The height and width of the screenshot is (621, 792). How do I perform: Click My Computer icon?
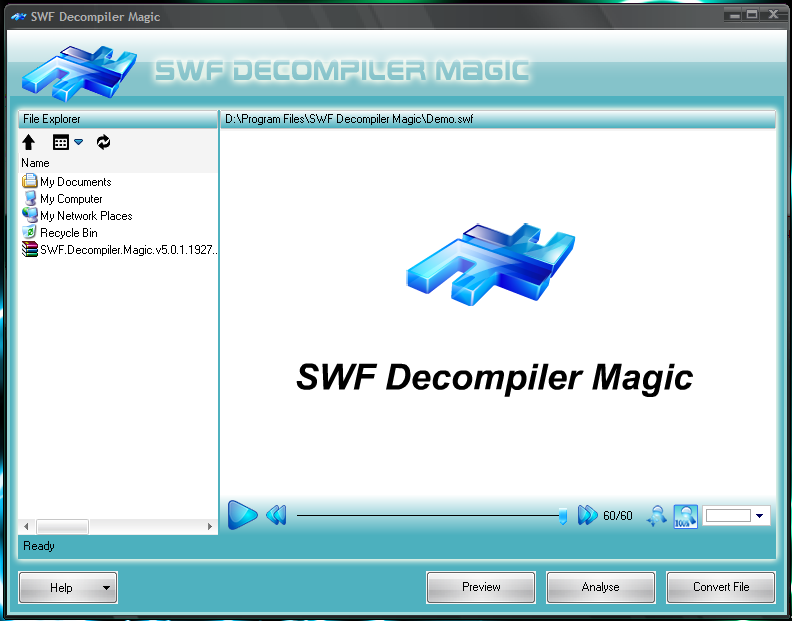click(30, 198)
